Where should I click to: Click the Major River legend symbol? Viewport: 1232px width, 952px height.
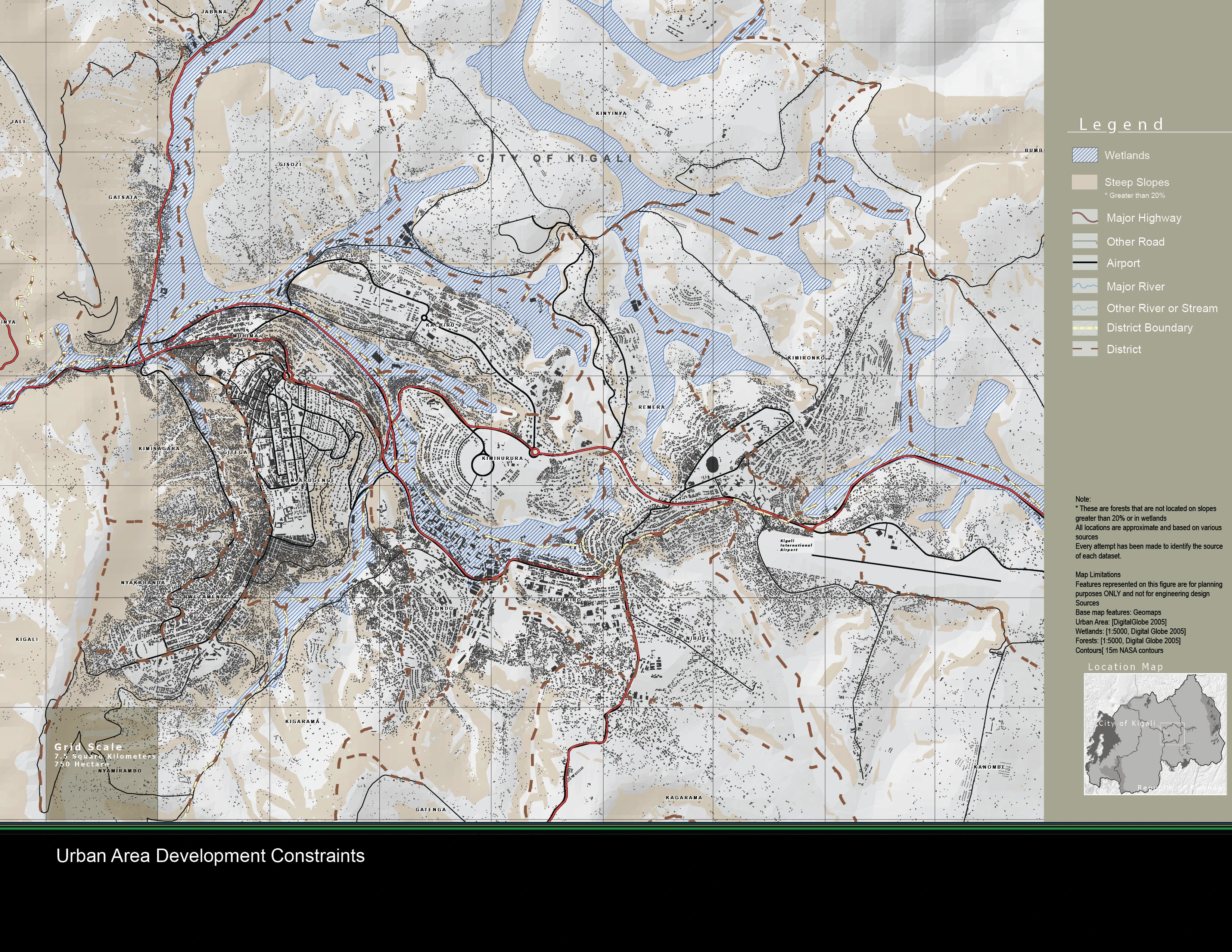1085,286
